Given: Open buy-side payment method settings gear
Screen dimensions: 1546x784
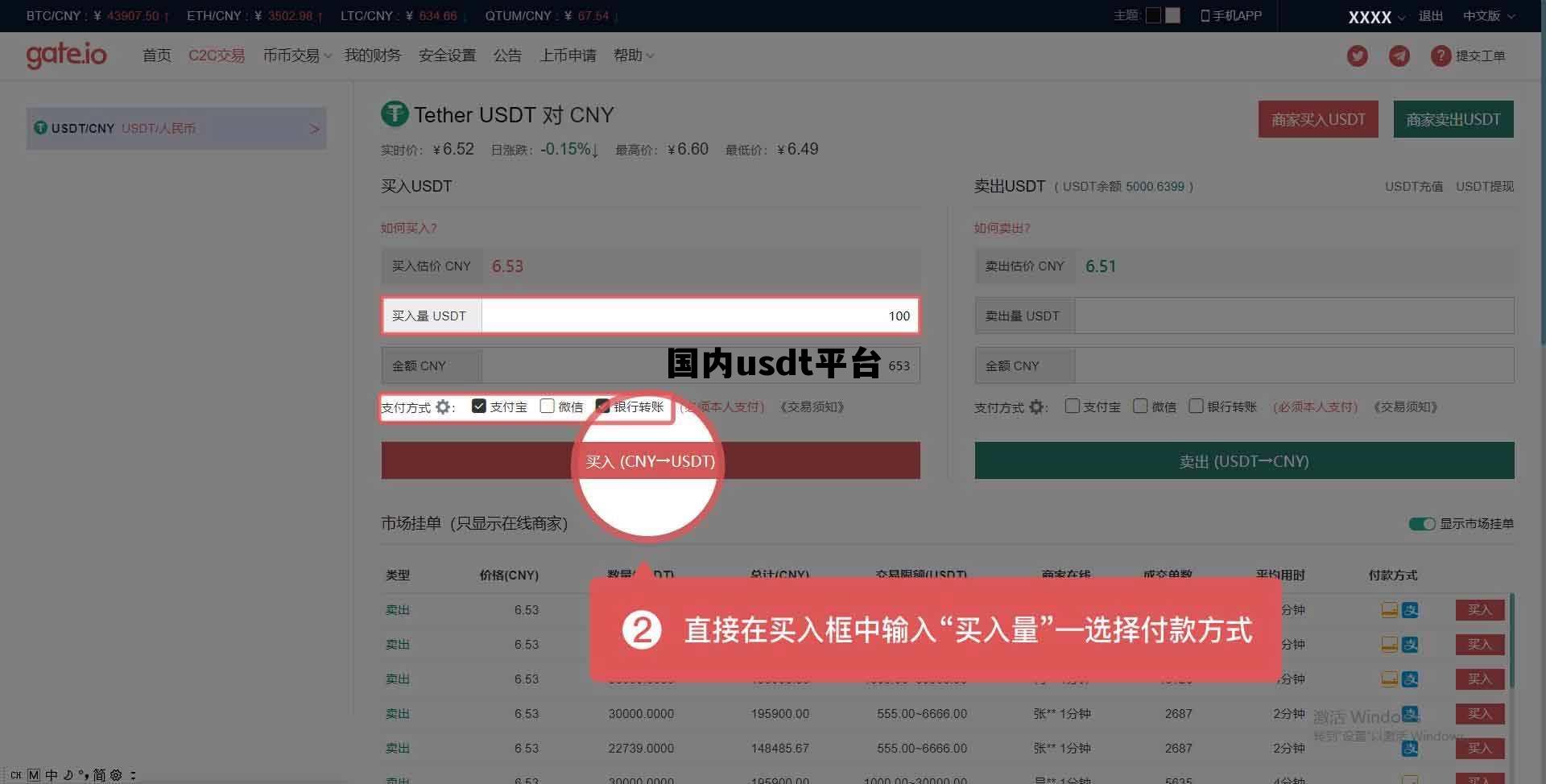Looking at the screenshot, I should coord(443,407).
